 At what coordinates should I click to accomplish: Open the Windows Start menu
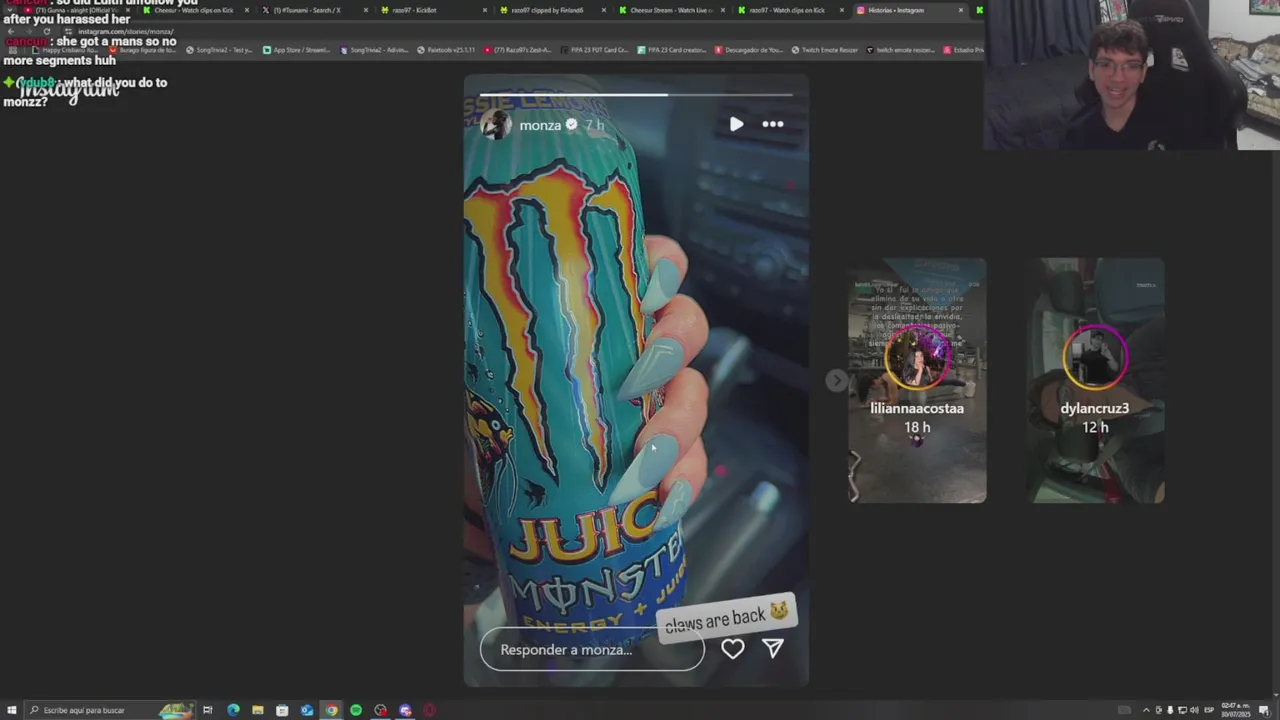coord(11,710)
